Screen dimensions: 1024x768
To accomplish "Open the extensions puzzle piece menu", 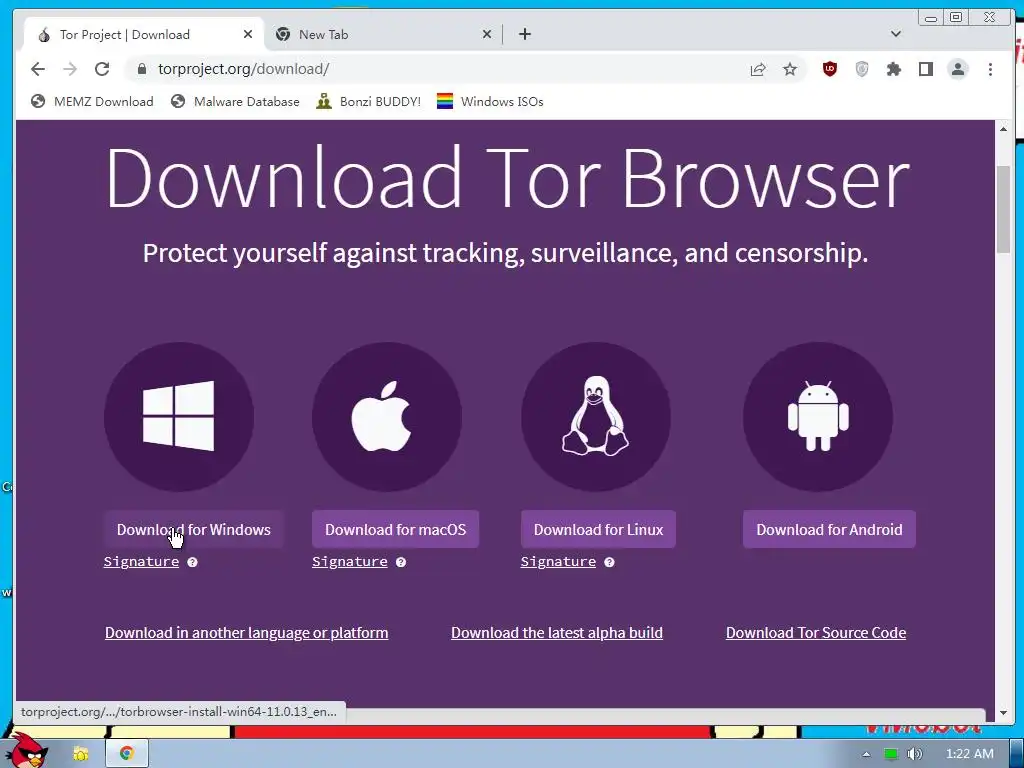I will pos(893,69).
